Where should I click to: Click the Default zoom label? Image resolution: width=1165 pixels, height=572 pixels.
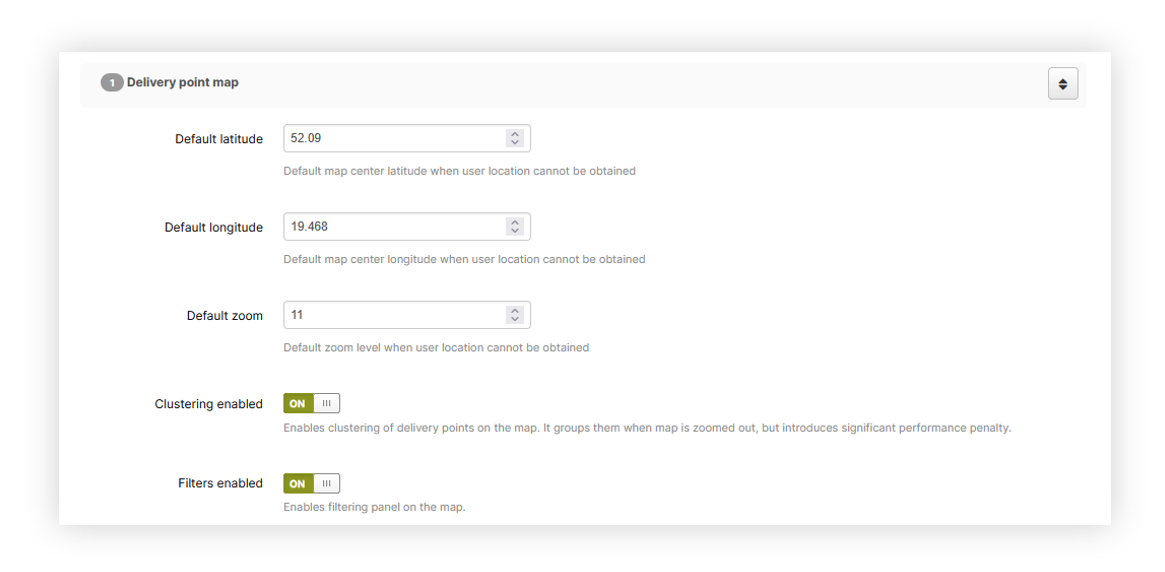point(224,316)
